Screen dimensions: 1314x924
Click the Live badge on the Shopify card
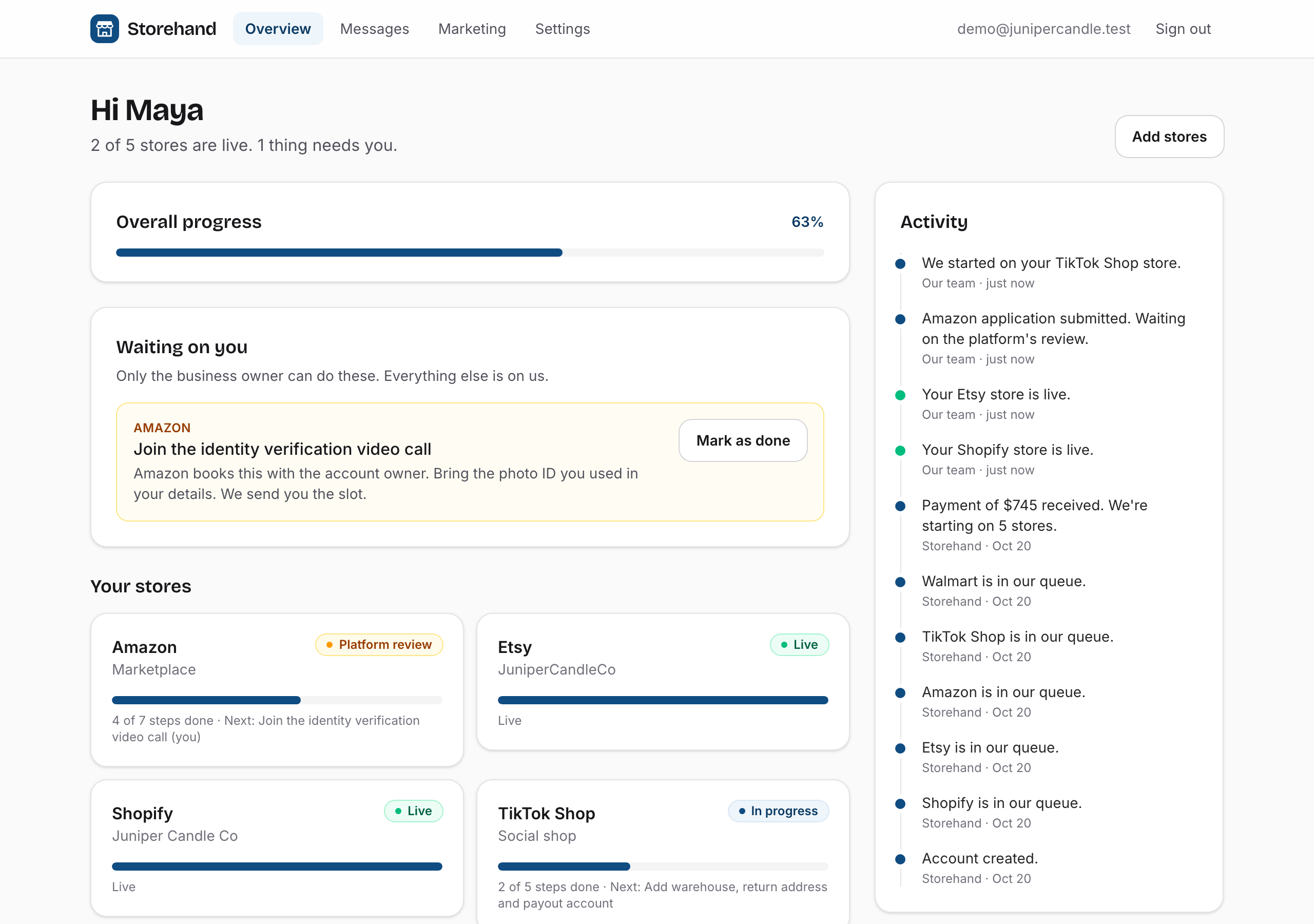pyautogui.click(x=413, y=811)
